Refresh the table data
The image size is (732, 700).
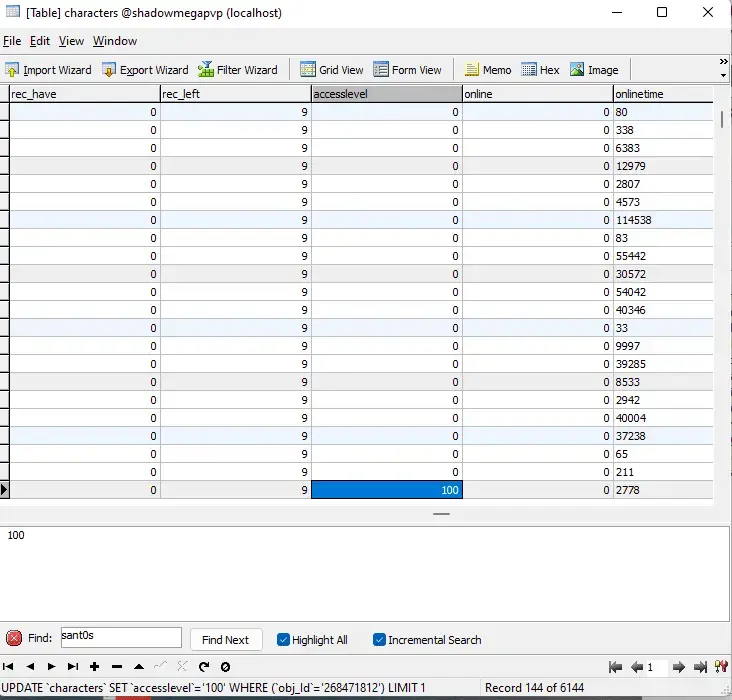204,667
